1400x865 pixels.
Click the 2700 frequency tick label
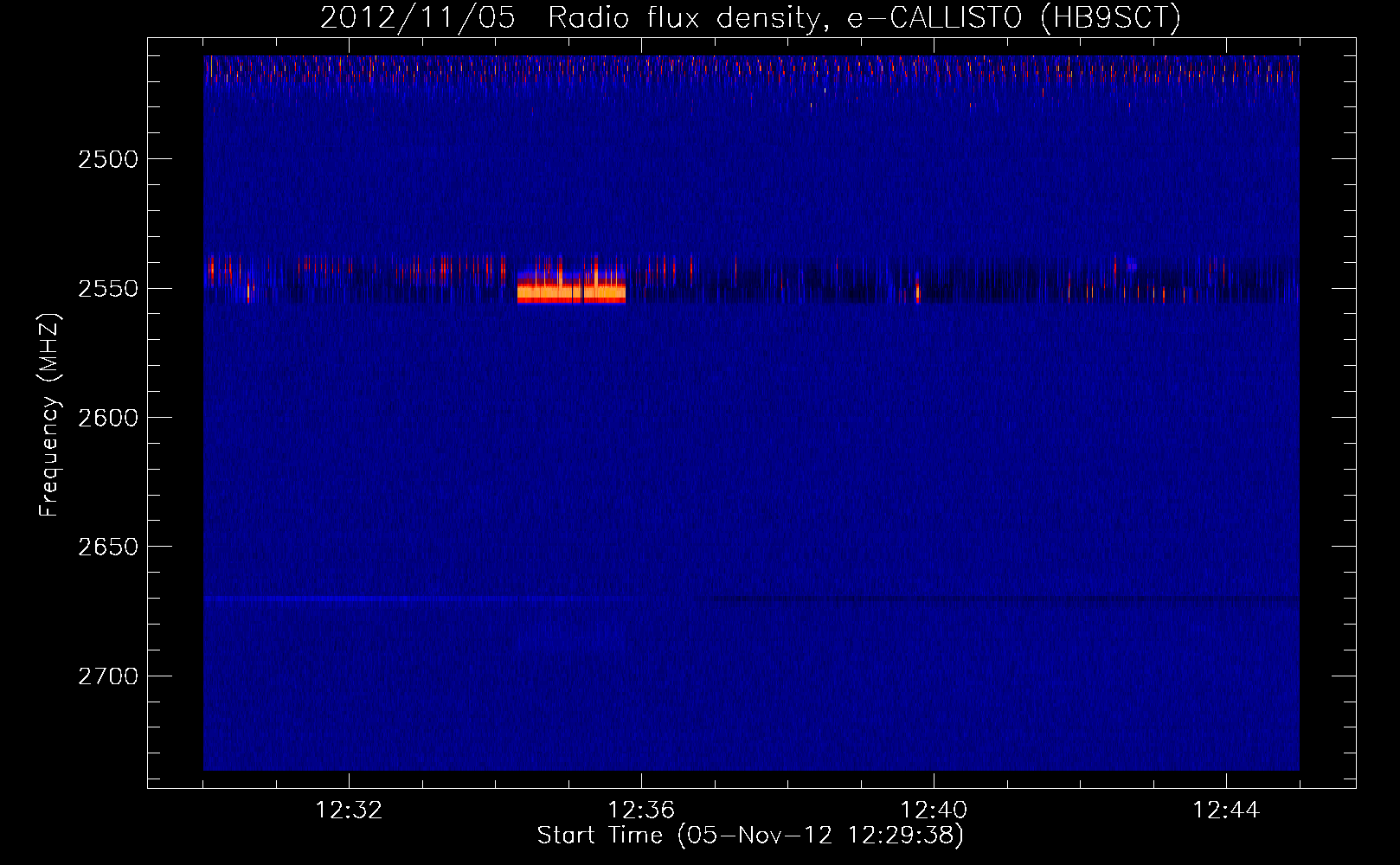pos(108,676)
